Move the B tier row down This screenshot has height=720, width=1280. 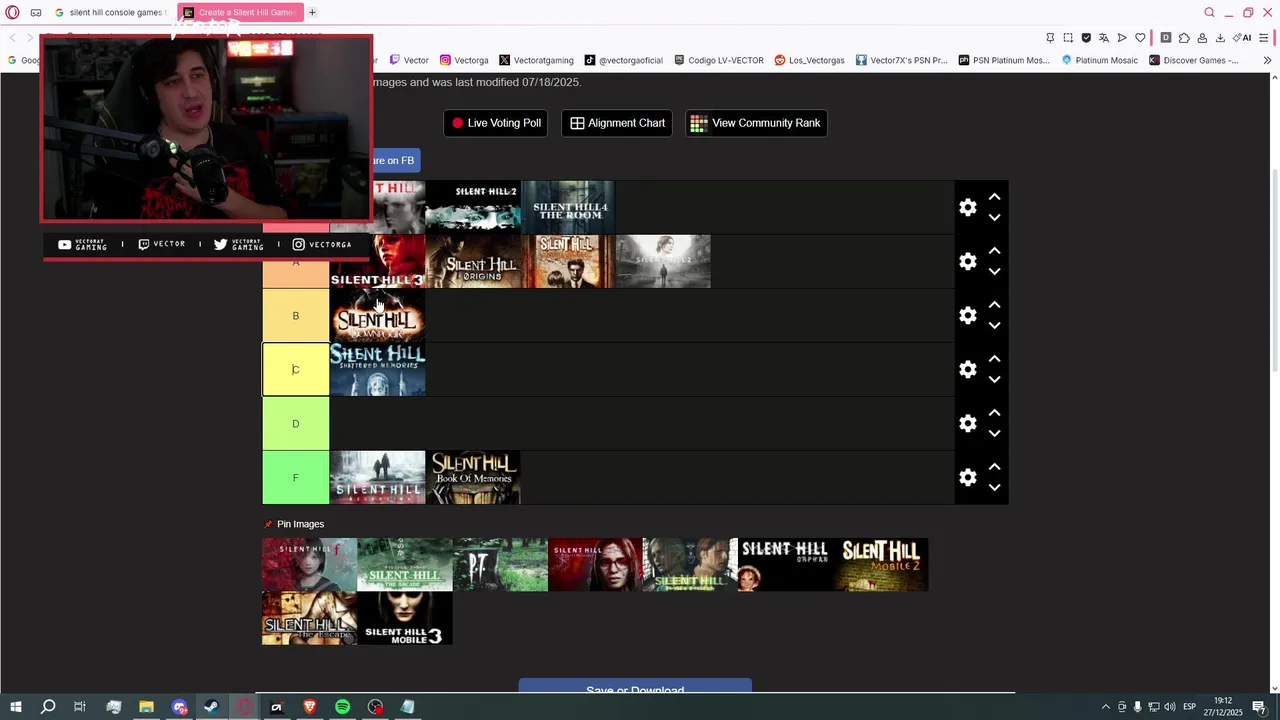994,325
